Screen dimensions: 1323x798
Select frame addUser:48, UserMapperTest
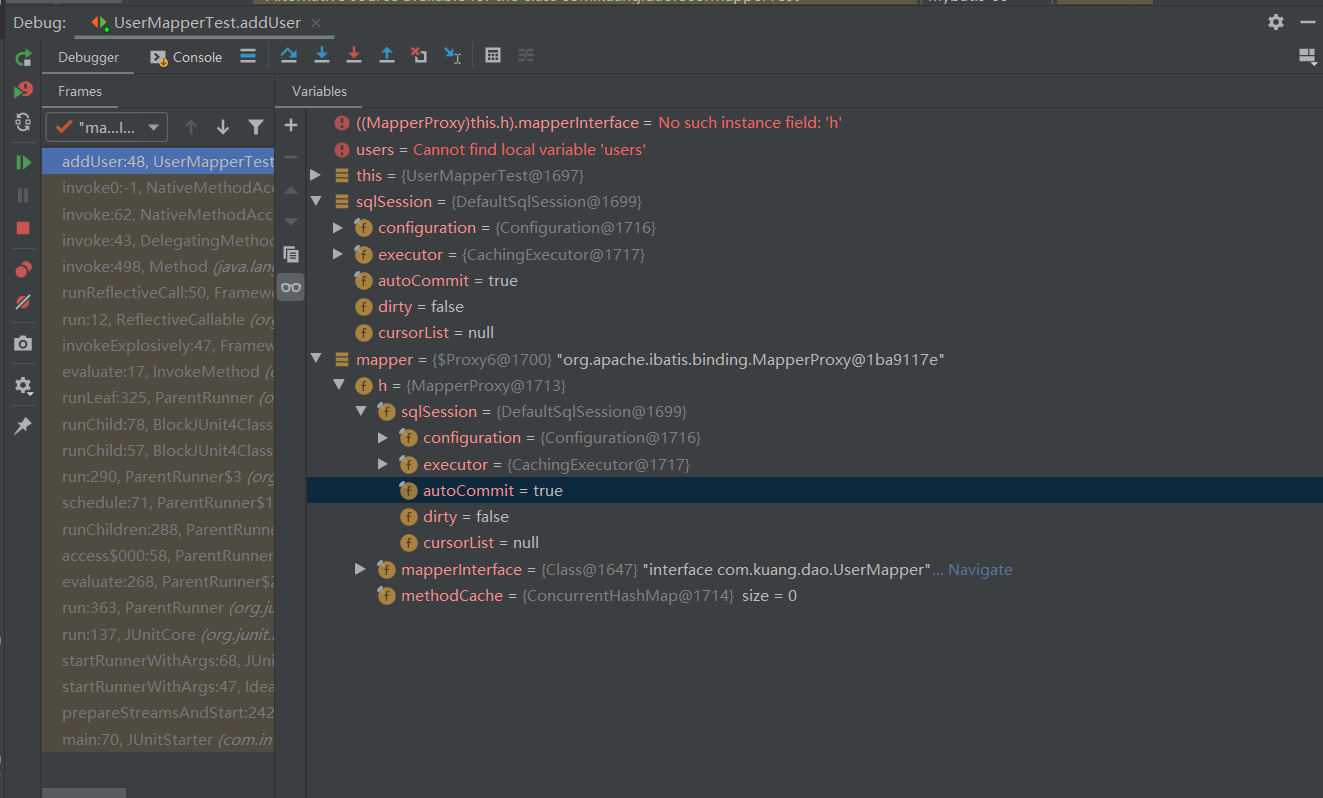pyautogui.click(x=158, y=161)
